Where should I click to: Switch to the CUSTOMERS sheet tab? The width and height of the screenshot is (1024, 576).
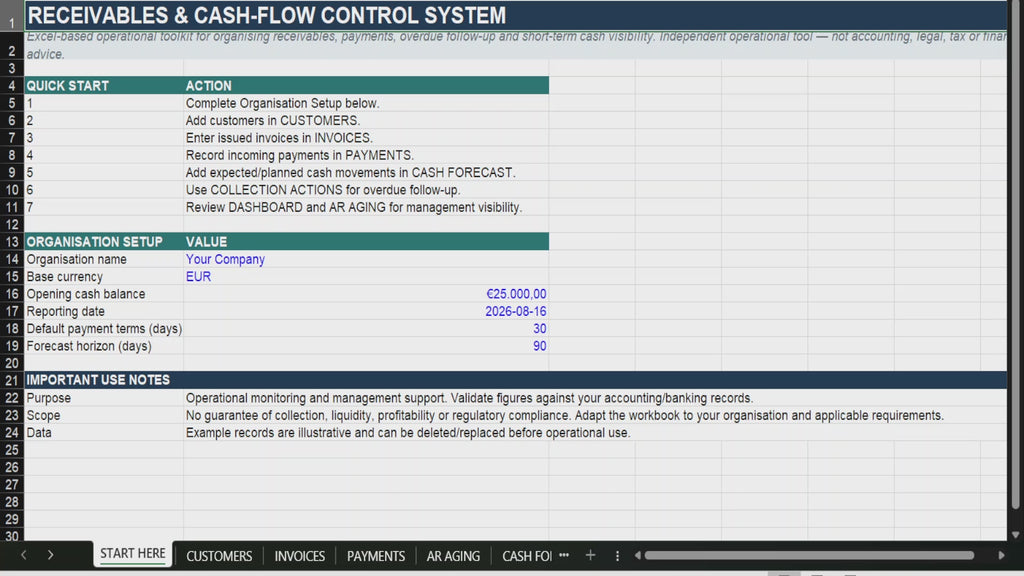pos(219,556)
